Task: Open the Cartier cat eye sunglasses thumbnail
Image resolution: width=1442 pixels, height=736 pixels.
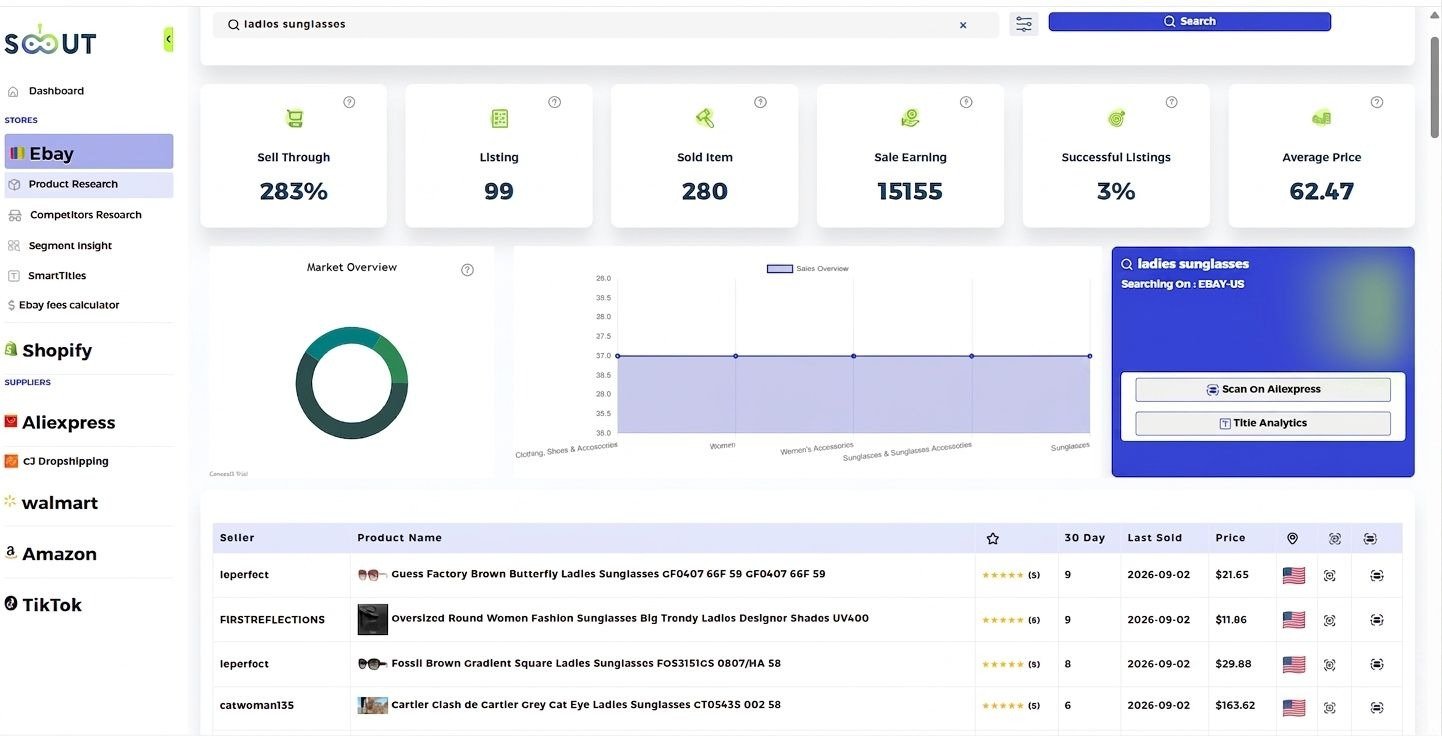Action: 372,705
